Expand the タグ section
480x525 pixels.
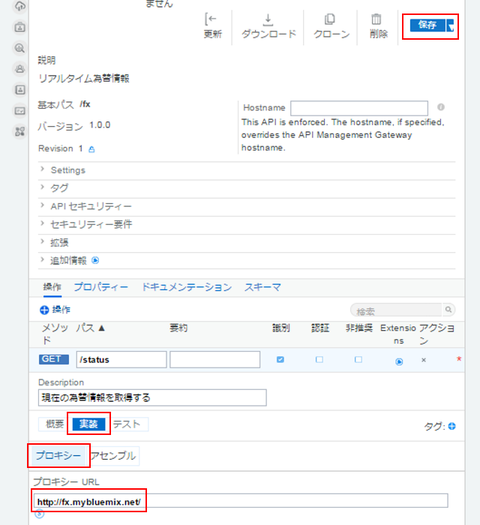pos(247,188)
